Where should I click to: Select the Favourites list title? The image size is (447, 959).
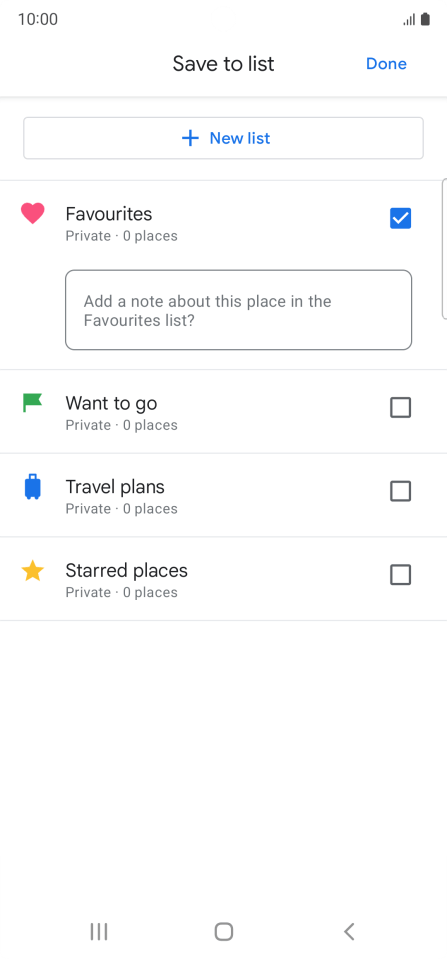coord(109,213)
